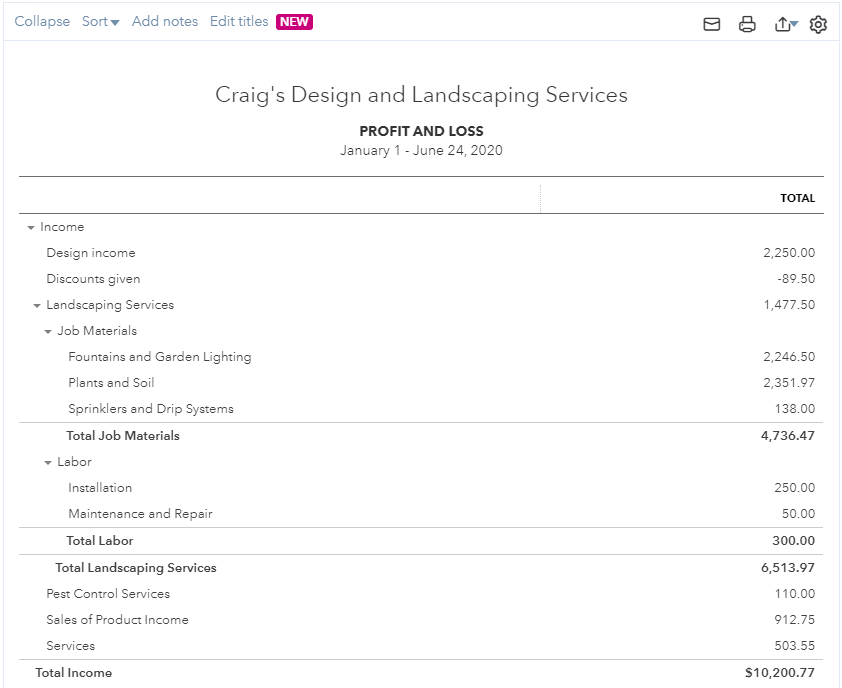Click the print report icon
Screen dimensions: 842x688
click(747, 24)
